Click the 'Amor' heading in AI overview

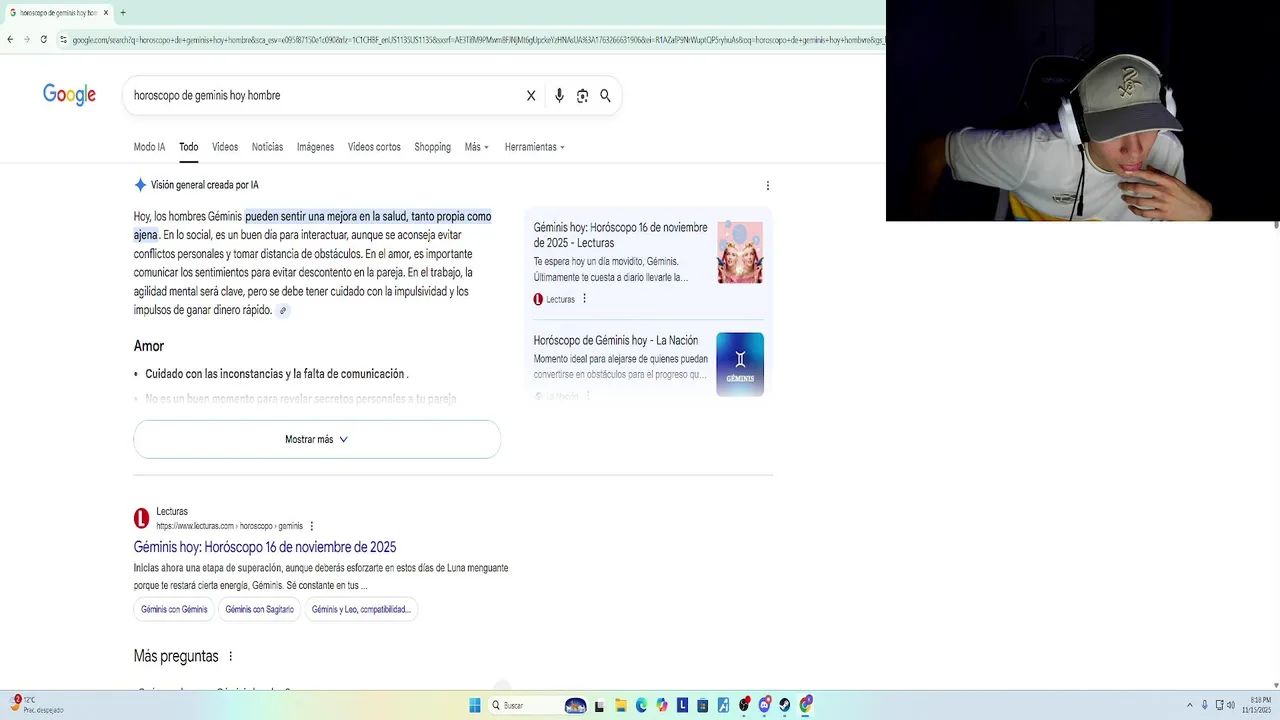click(x=149, y=346)
